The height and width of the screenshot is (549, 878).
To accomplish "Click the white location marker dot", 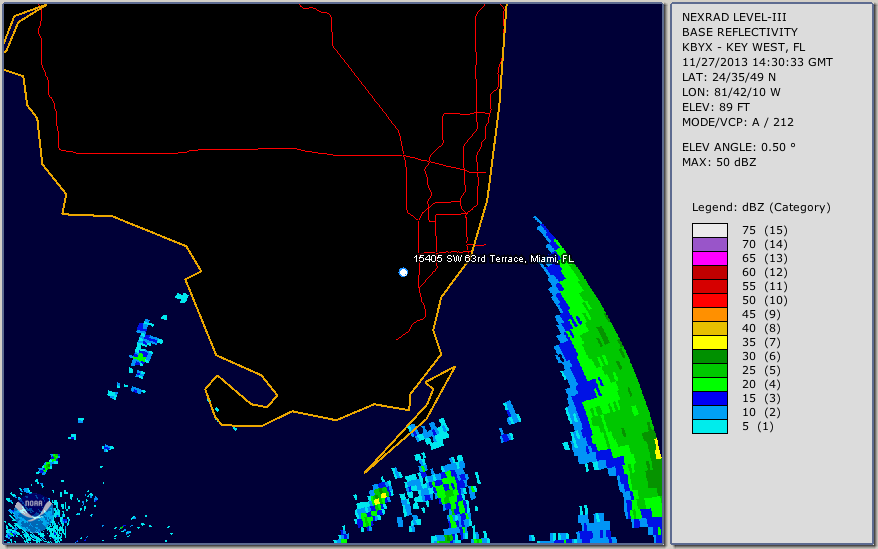I will (x=403, y=272).
